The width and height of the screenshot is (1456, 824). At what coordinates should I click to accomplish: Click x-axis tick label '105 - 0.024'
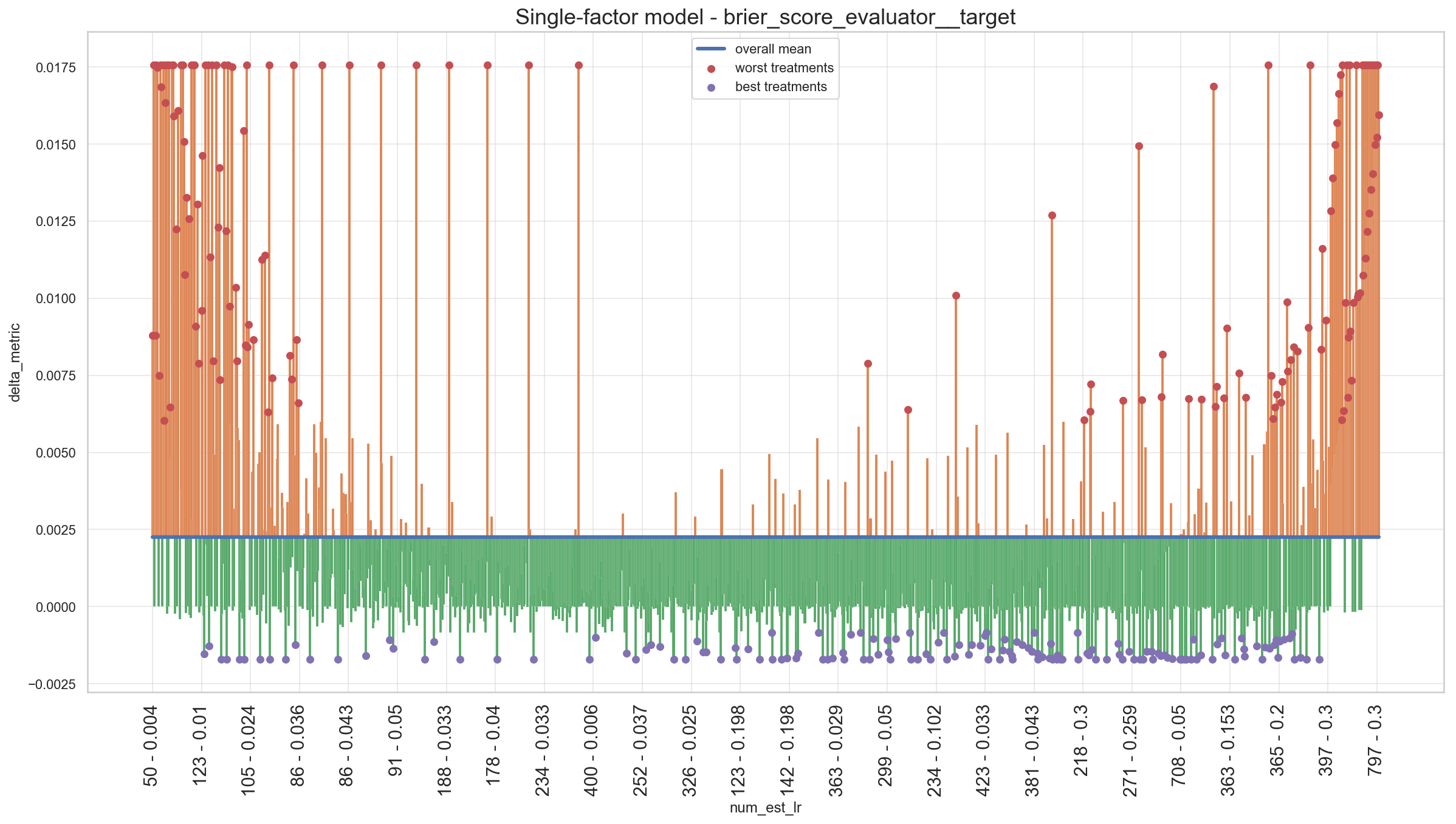pos(249,750)
